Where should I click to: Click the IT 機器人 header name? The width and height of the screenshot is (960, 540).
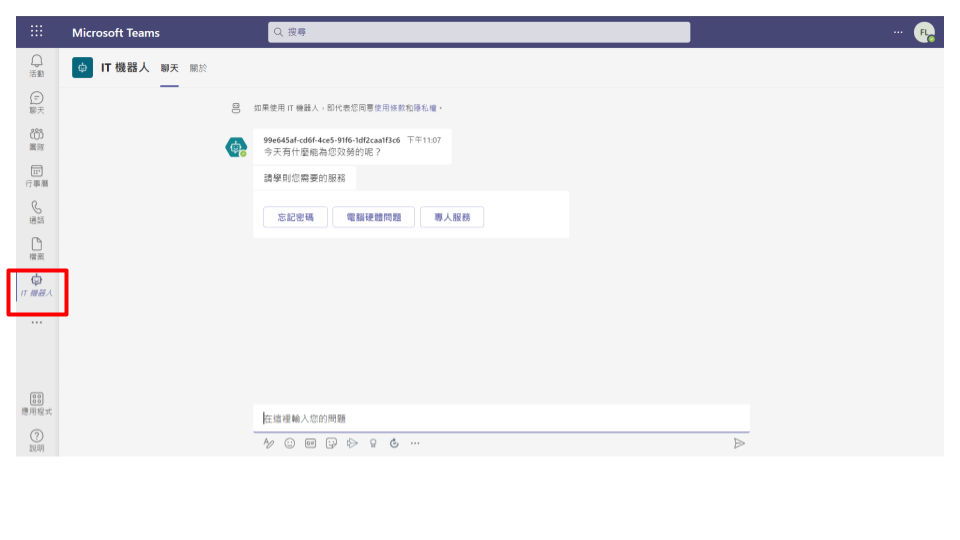[125, 67]
